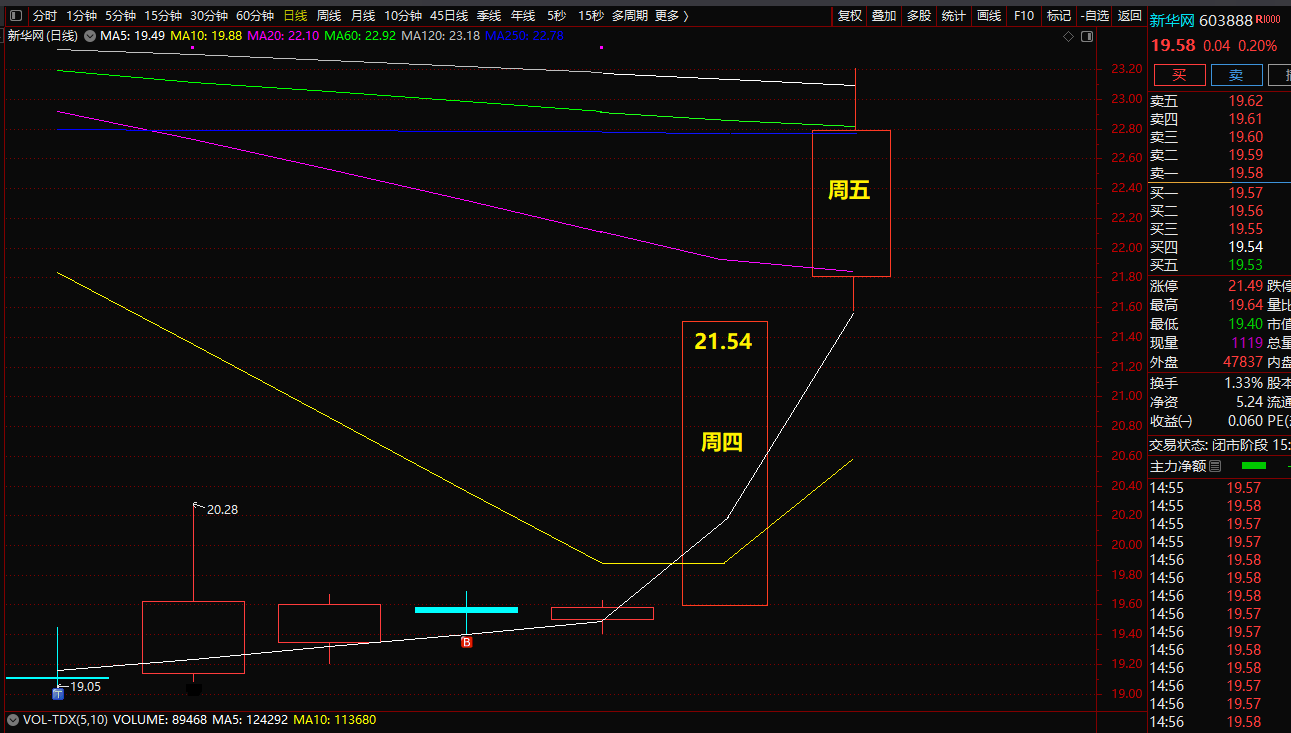Click the 卖五 ask price 19.62

(x=1246, y=101)
